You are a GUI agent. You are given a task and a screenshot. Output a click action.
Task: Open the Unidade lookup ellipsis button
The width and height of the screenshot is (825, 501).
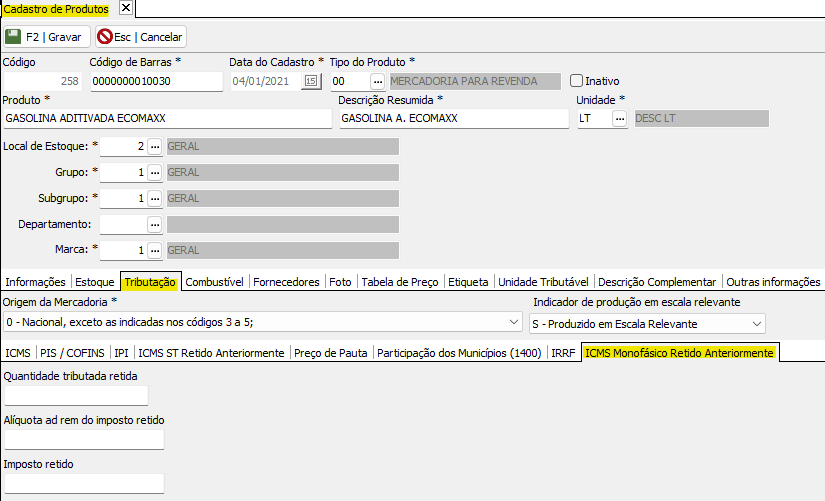coord(620,119)
